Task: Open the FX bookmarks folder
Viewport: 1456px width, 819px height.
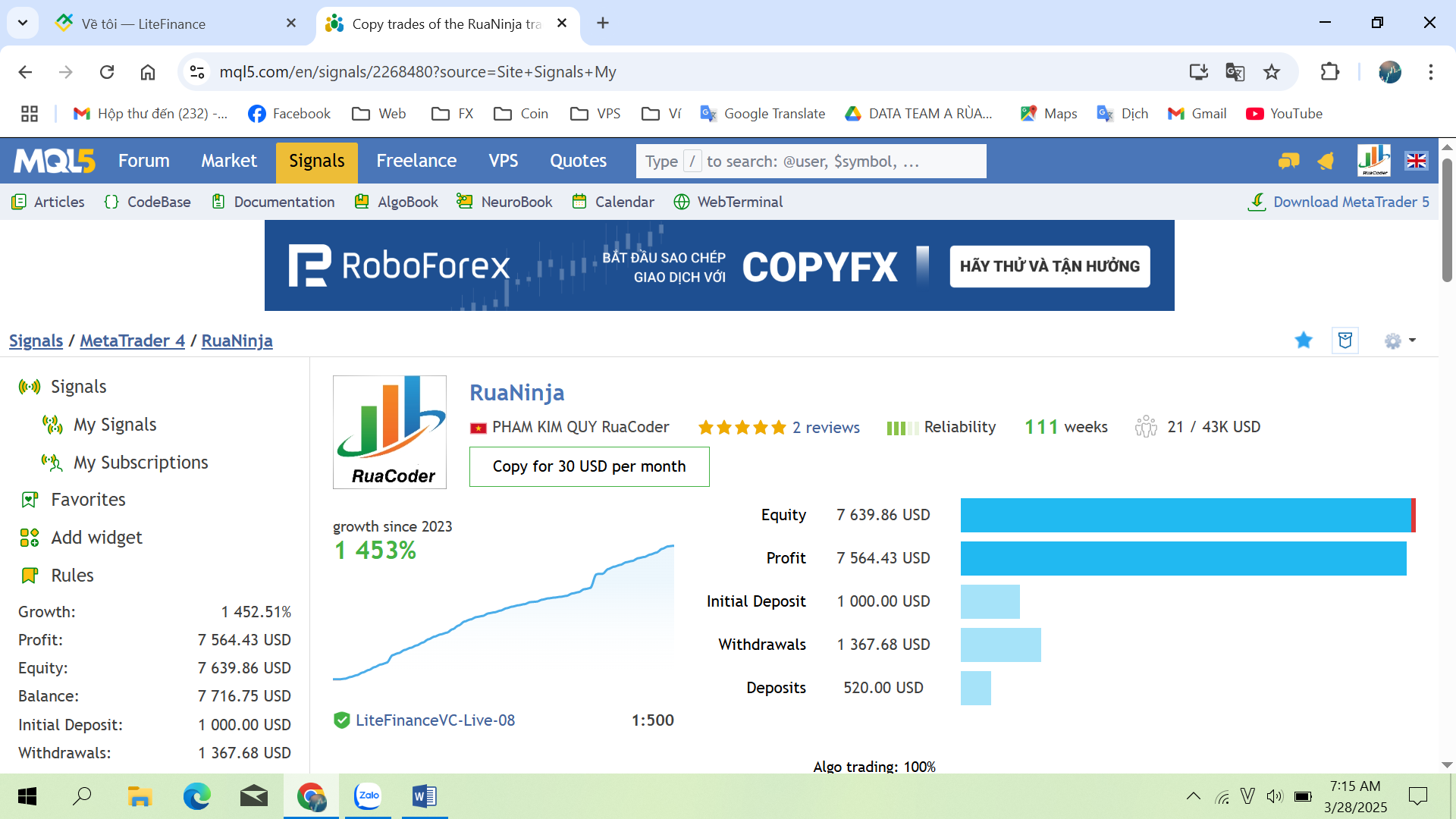Action: pyautogui.click(x=453, y=114)
